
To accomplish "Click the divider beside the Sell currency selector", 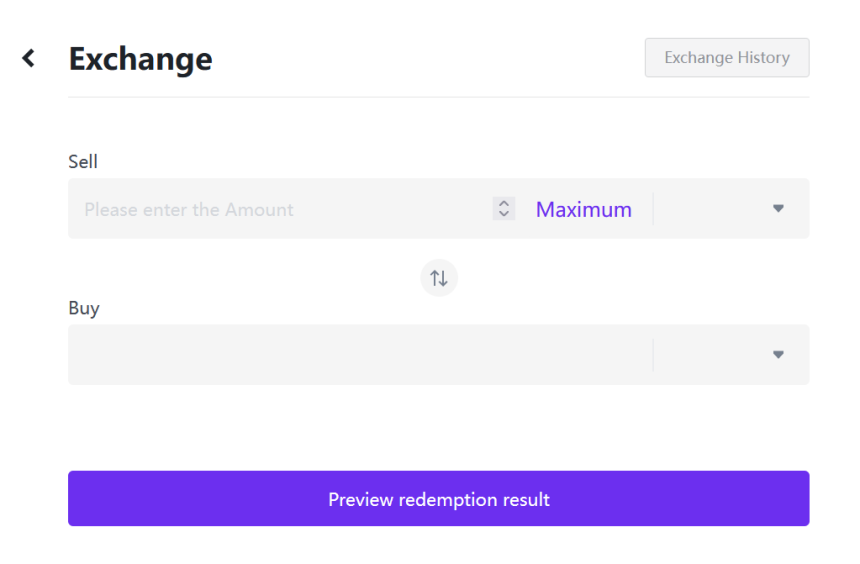I will (x=653, y=209).
